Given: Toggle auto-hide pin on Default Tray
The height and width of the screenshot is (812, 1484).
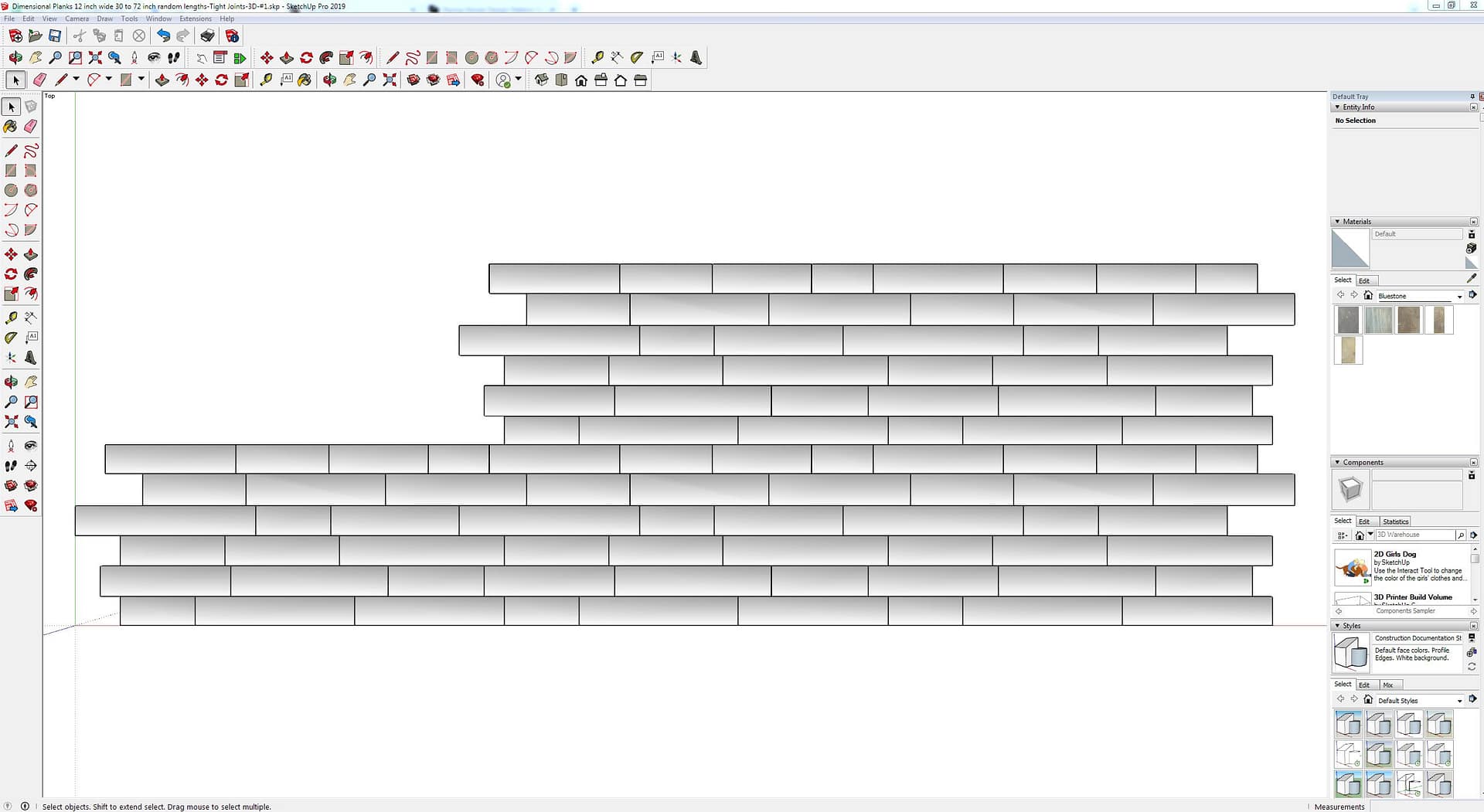Looking at the screenshot, I should click(1472, 97).
